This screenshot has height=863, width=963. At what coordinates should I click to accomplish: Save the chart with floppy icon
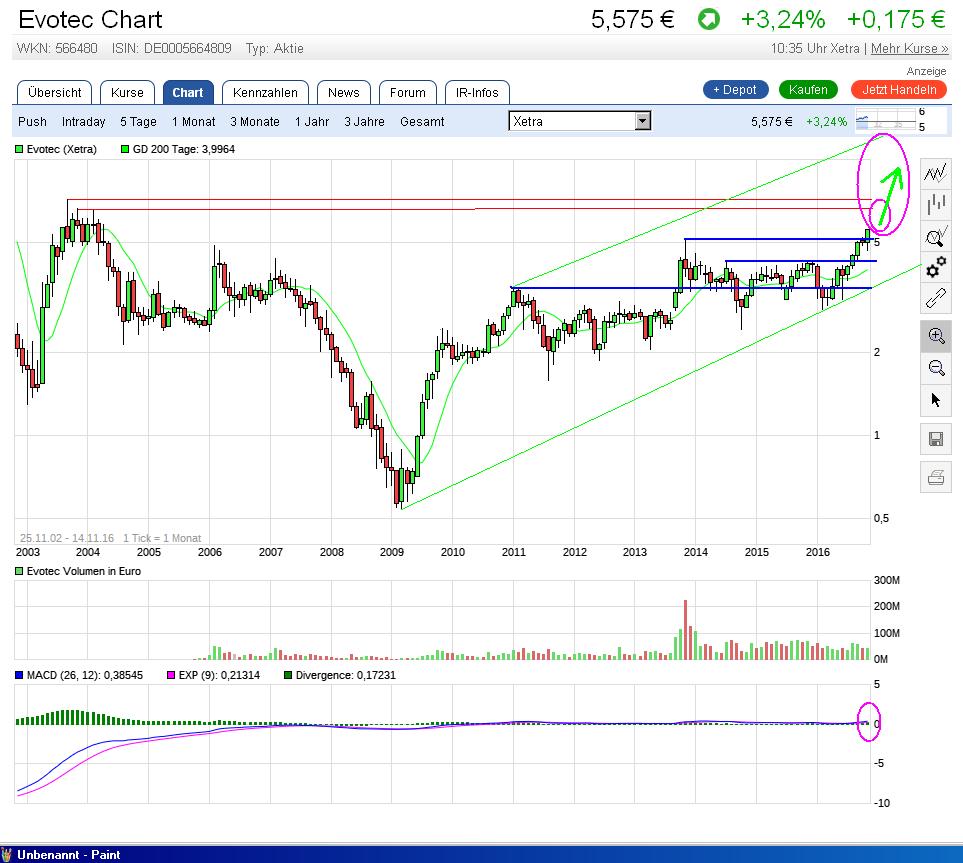[935, 439]
